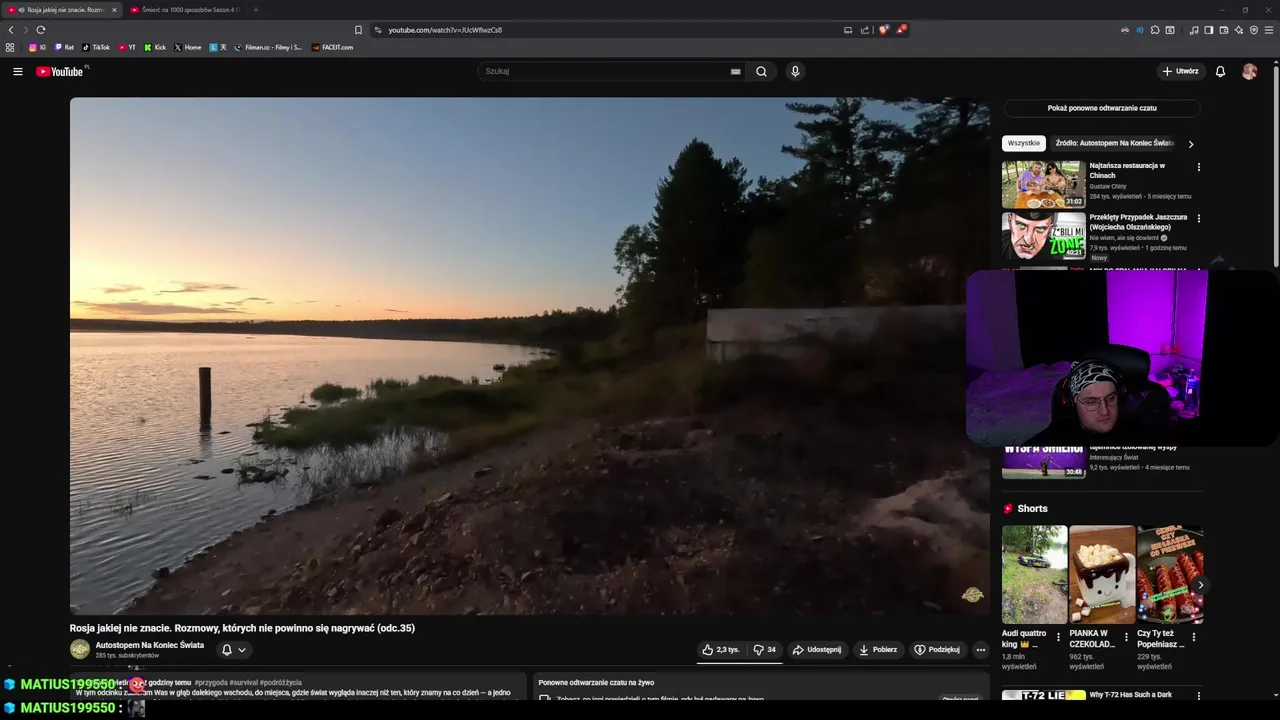Open the IG bookmark

click(37, 47)
